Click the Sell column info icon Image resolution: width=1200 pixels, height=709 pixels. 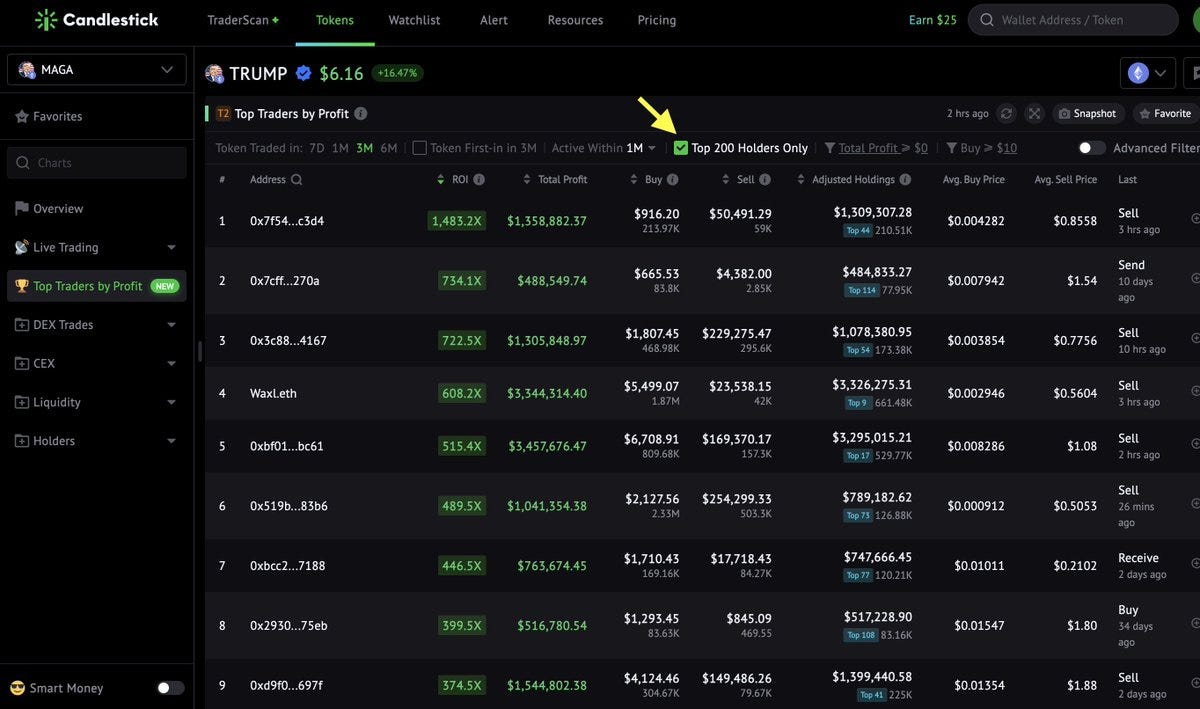765,180
